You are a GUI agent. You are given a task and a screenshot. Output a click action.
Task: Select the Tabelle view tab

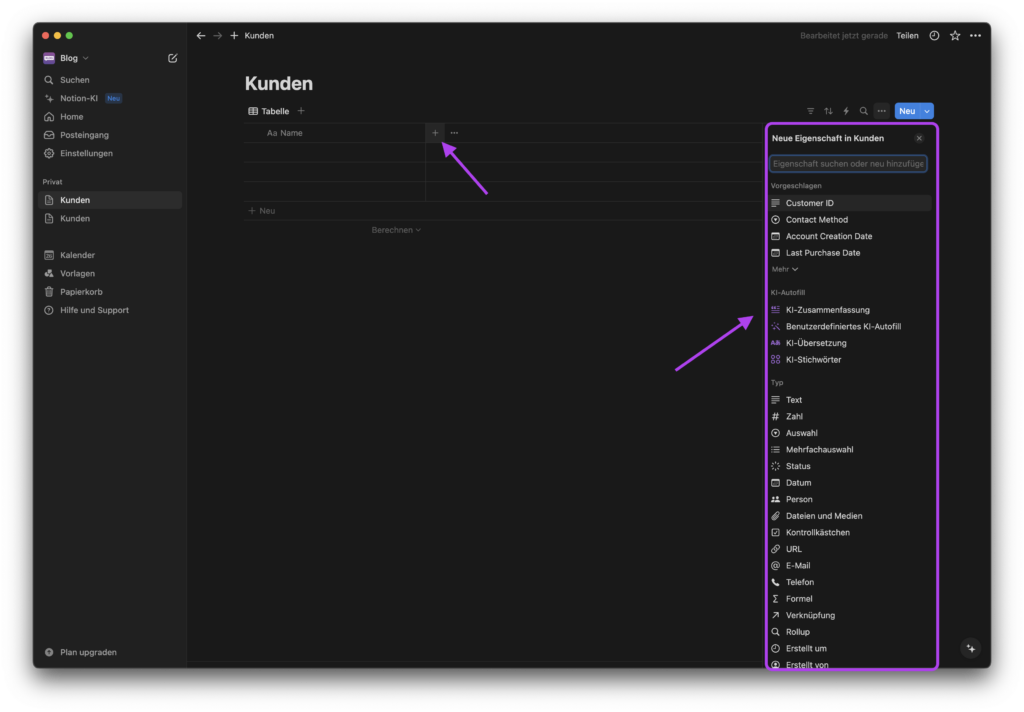(268, 111)
